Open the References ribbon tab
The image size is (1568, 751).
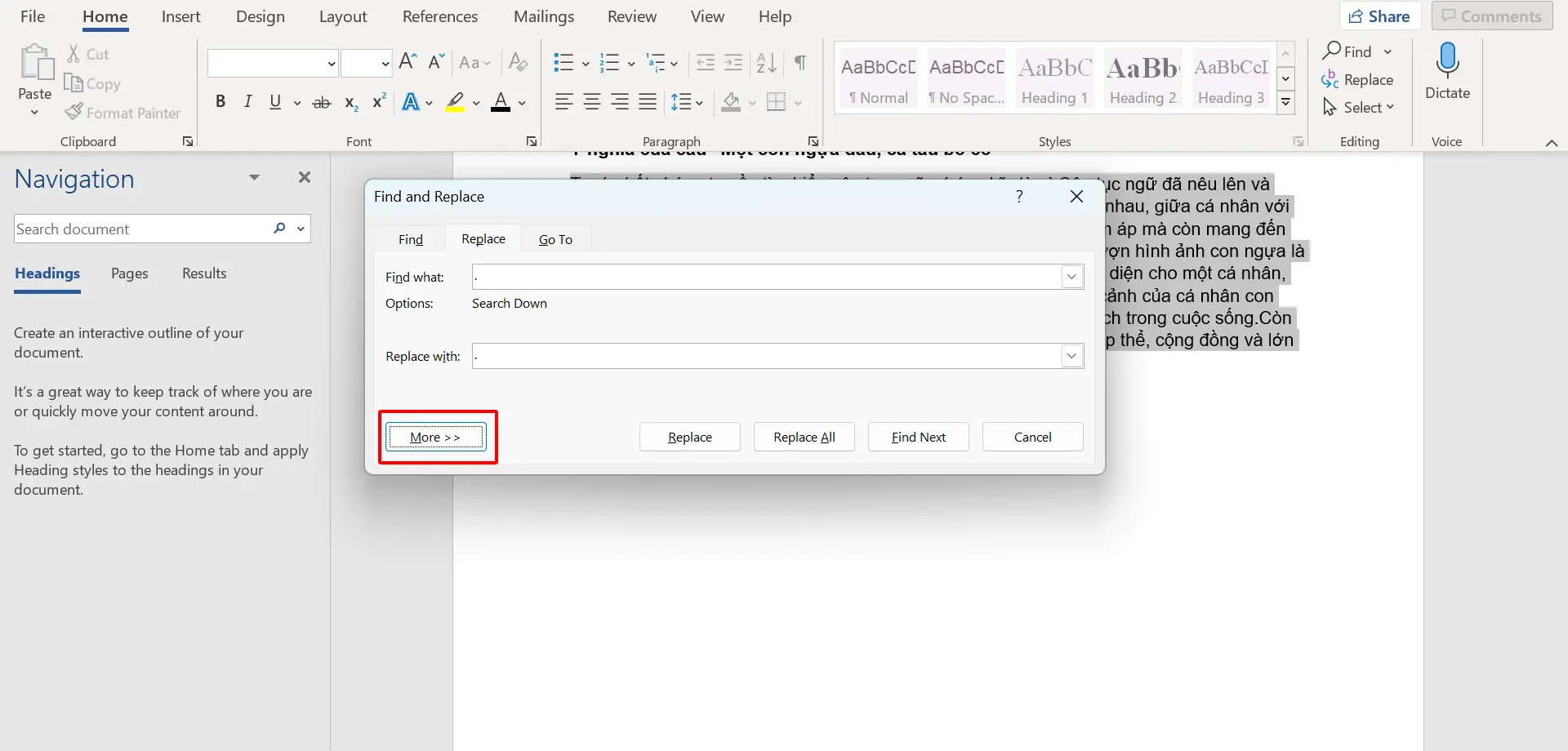point(440,16)
